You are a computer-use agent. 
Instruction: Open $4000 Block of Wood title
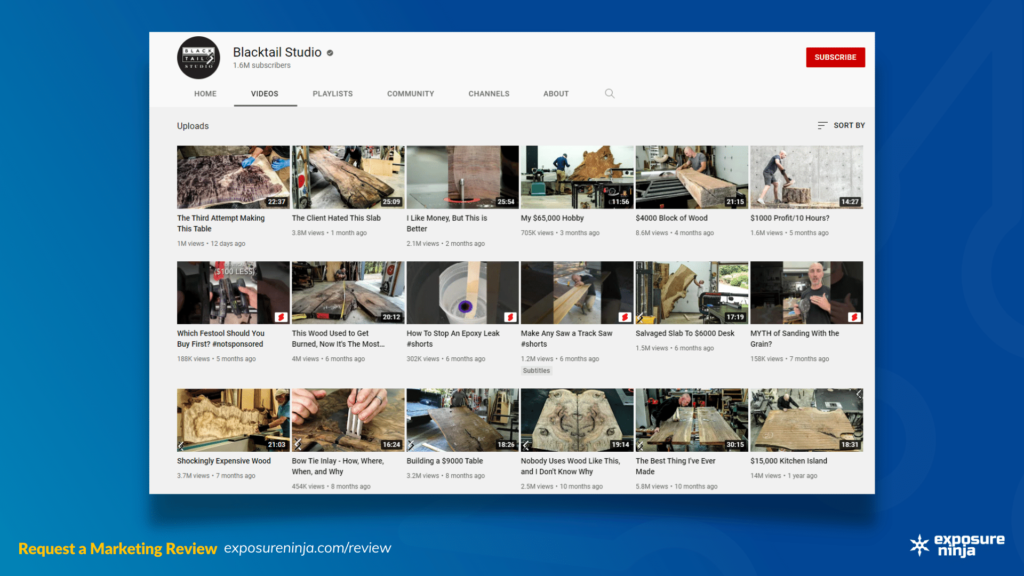click(671, 218)
